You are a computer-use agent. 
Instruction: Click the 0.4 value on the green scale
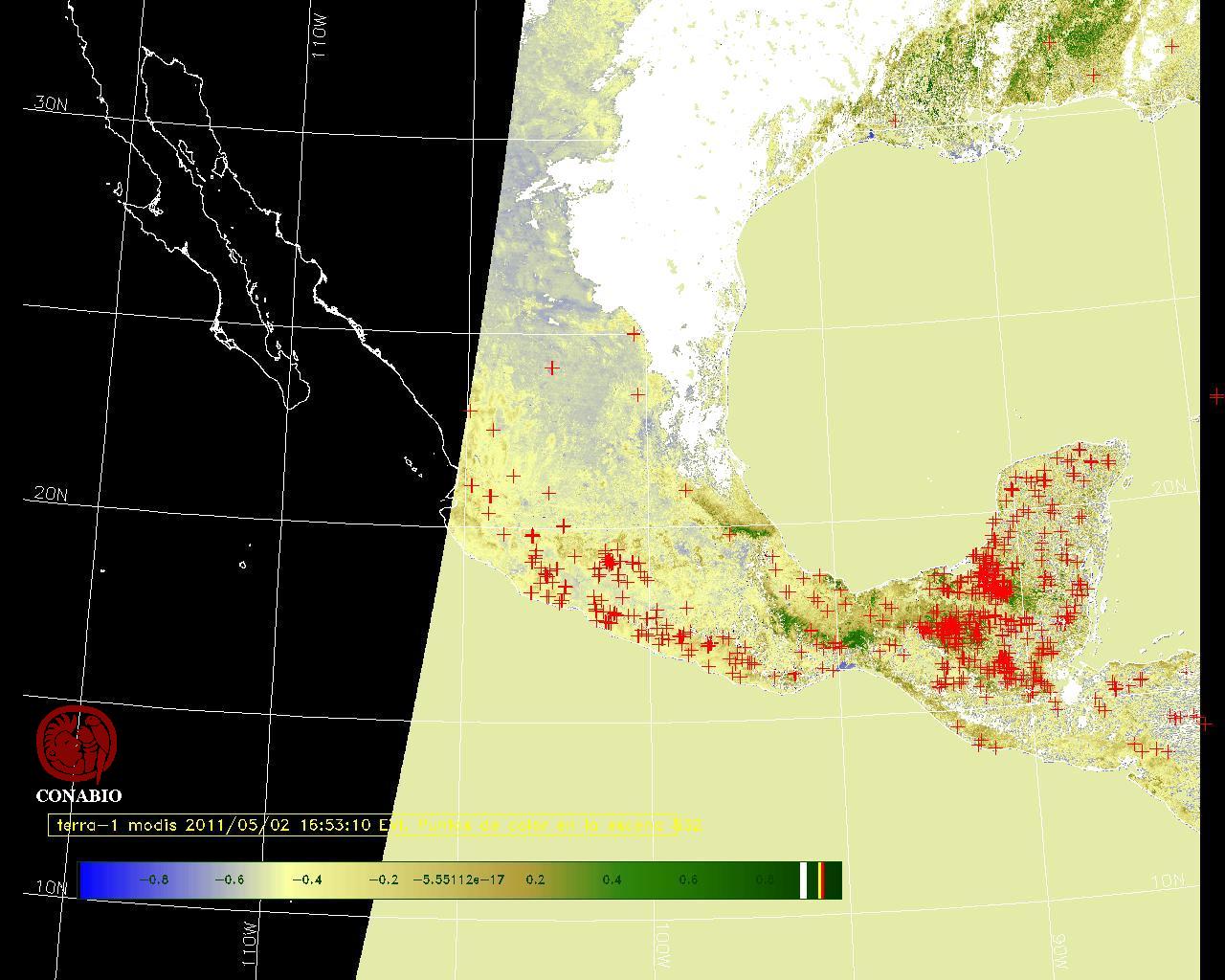[x=612, y=880]
